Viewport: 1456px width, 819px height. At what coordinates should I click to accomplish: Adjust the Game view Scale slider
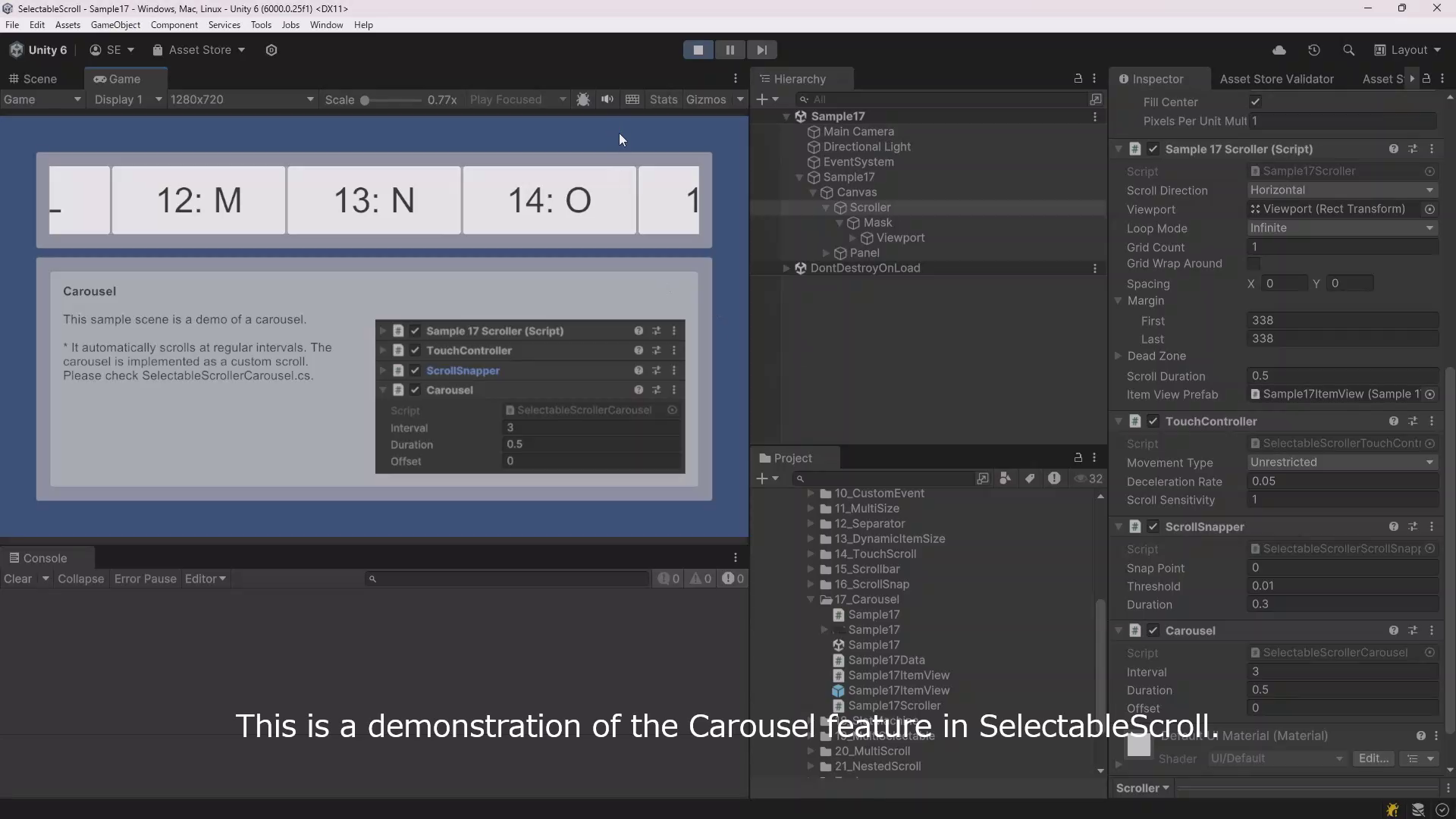391,100
